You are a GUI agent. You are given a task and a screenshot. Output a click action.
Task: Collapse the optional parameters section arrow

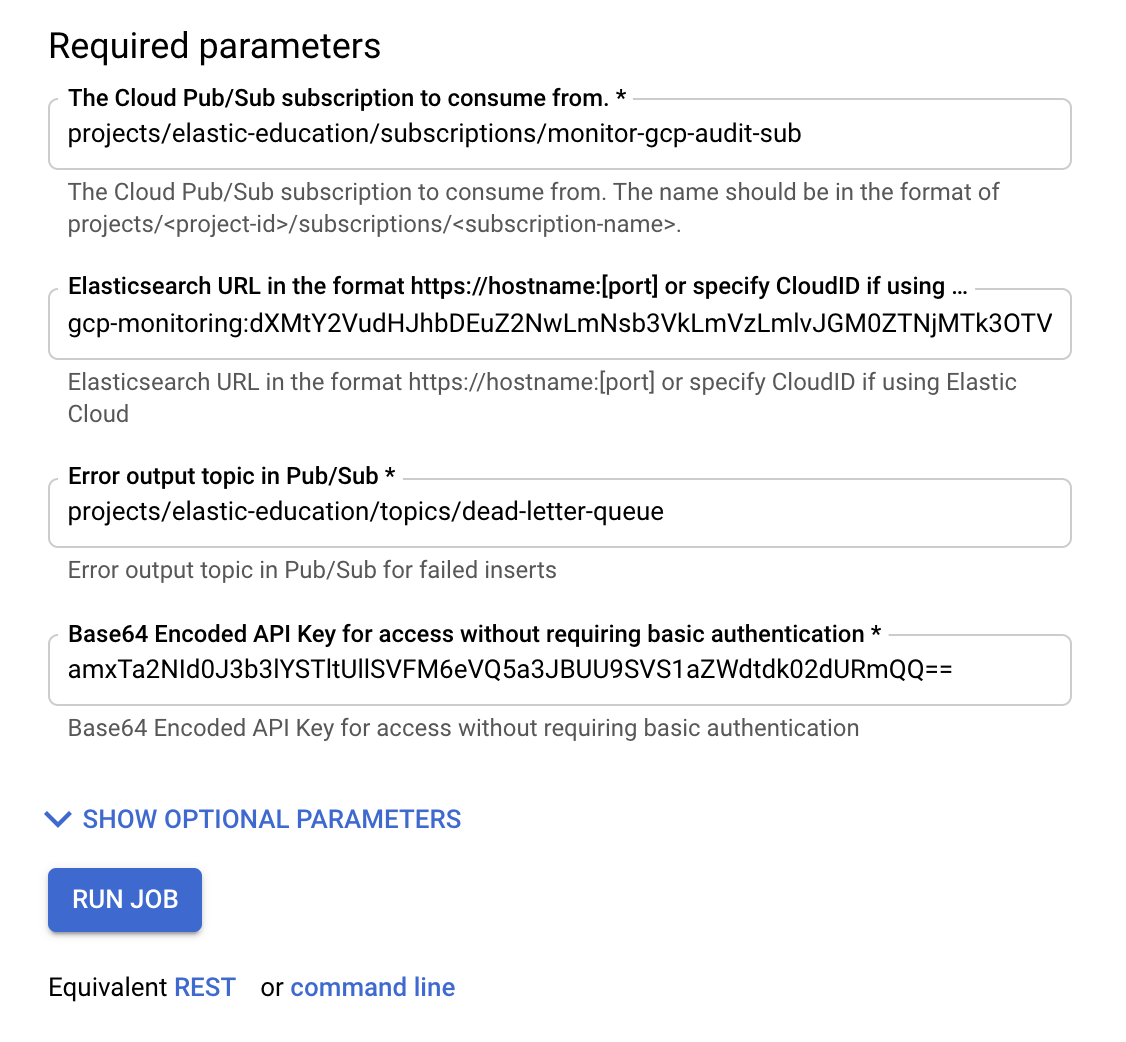point(57,819)
